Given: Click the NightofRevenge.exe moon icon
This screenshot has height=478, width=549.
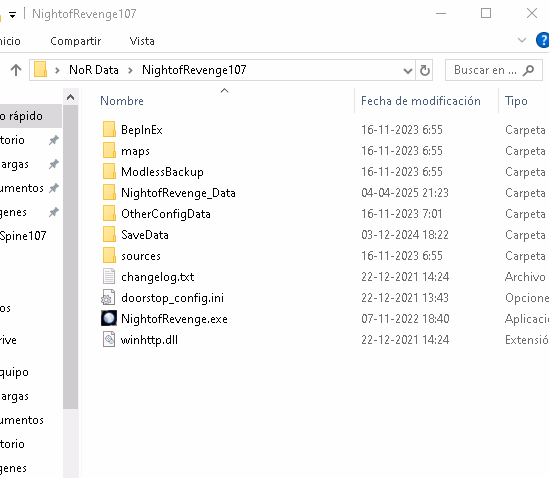Looking at the screenshot, I should point(109,319).
